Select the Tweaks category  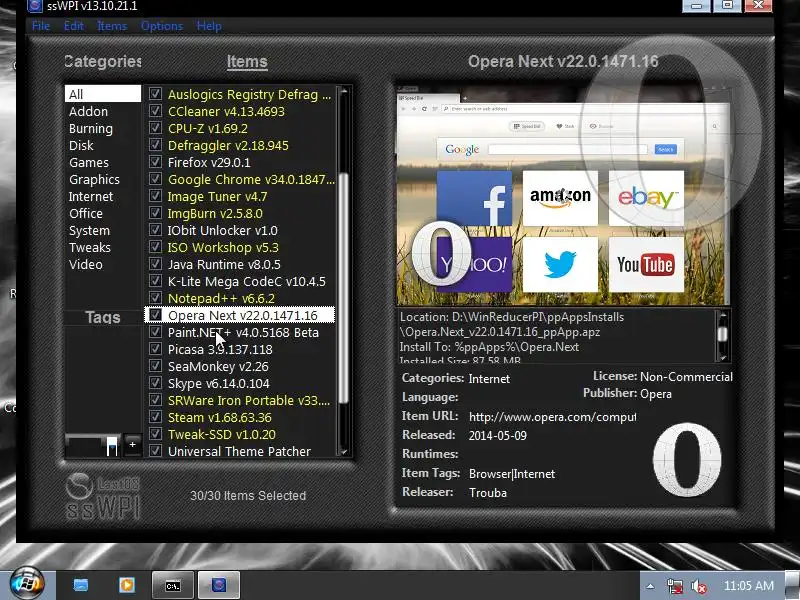[x=103, y=247]
